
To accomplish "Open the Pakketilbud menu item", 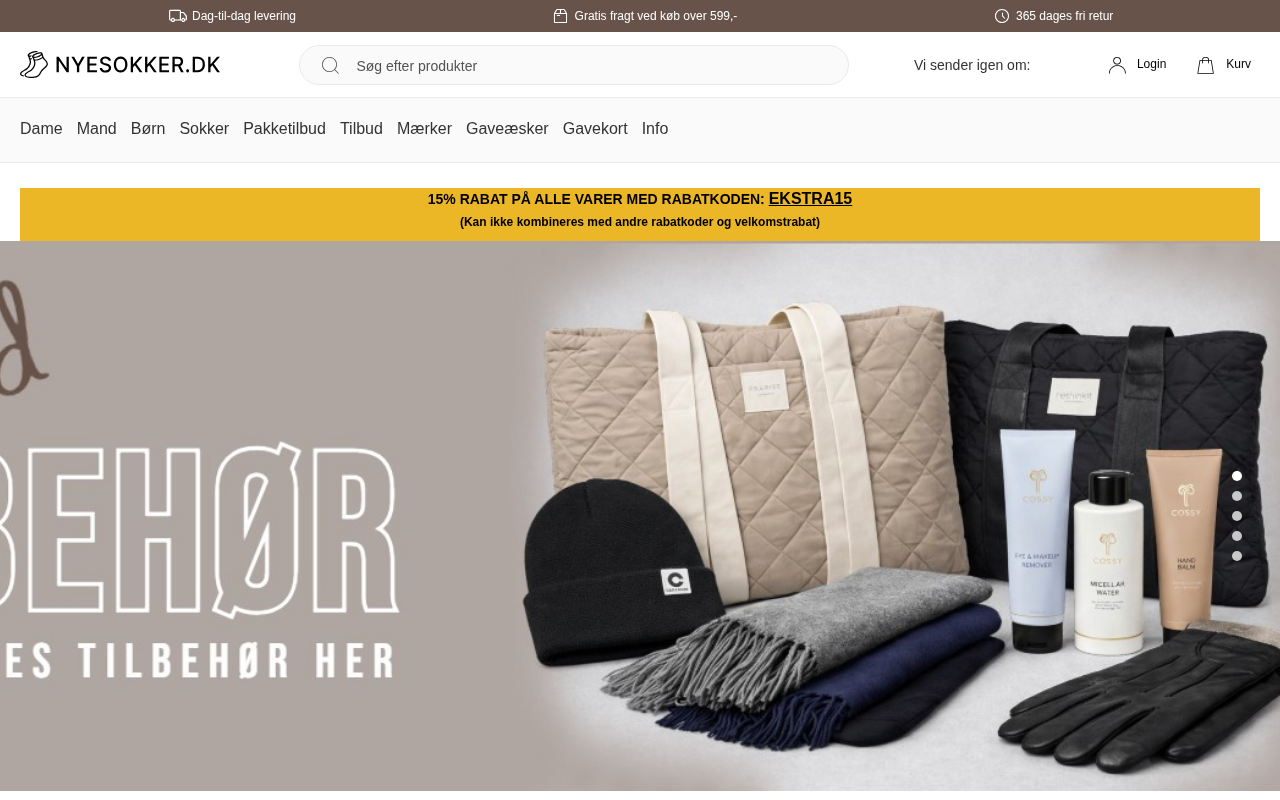I will click(284, 129).
